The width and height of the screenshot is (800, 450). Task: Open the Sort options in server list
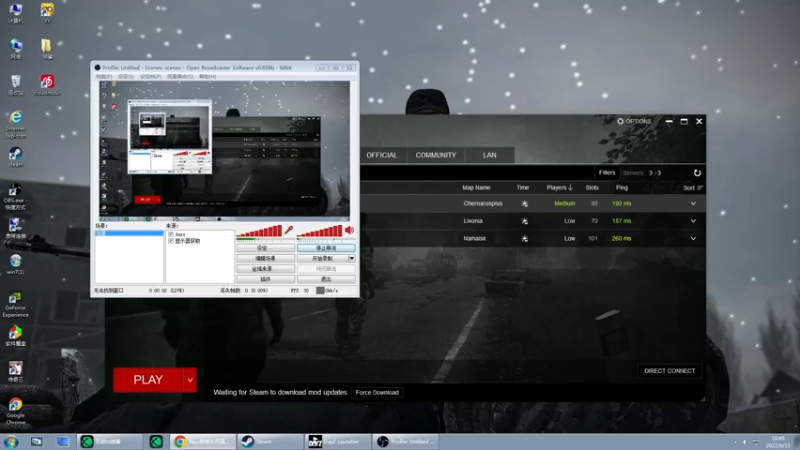click(x=693, y=188)
